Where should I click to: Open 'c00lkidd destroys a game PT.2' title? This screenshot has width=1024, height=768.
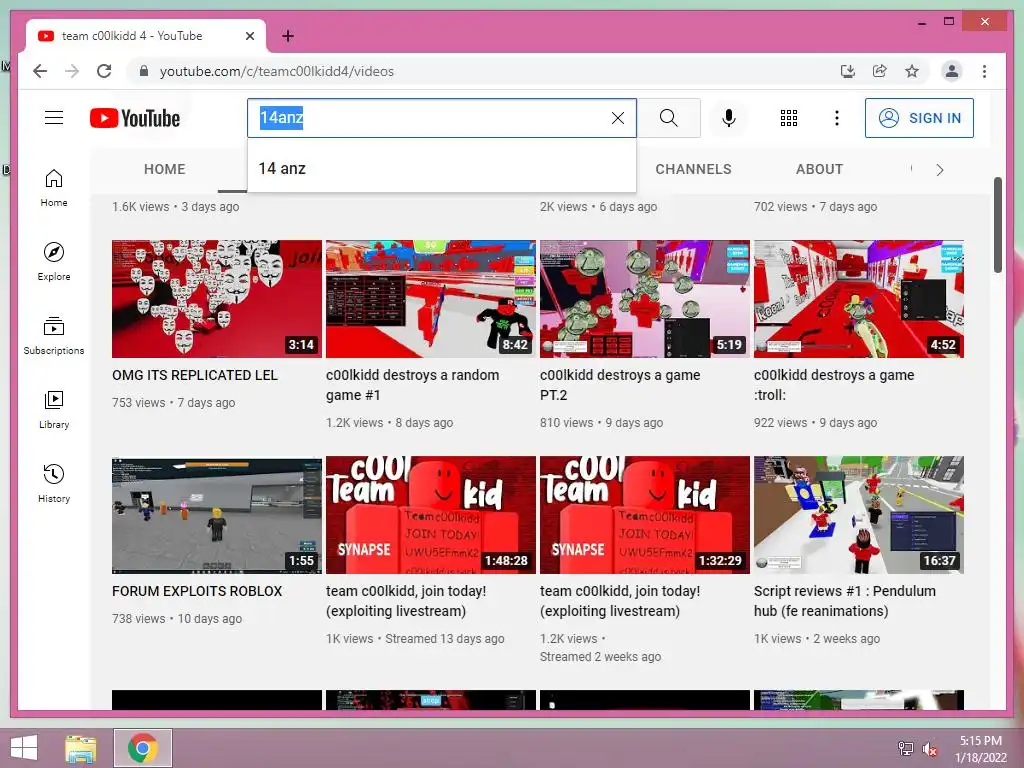620,385
